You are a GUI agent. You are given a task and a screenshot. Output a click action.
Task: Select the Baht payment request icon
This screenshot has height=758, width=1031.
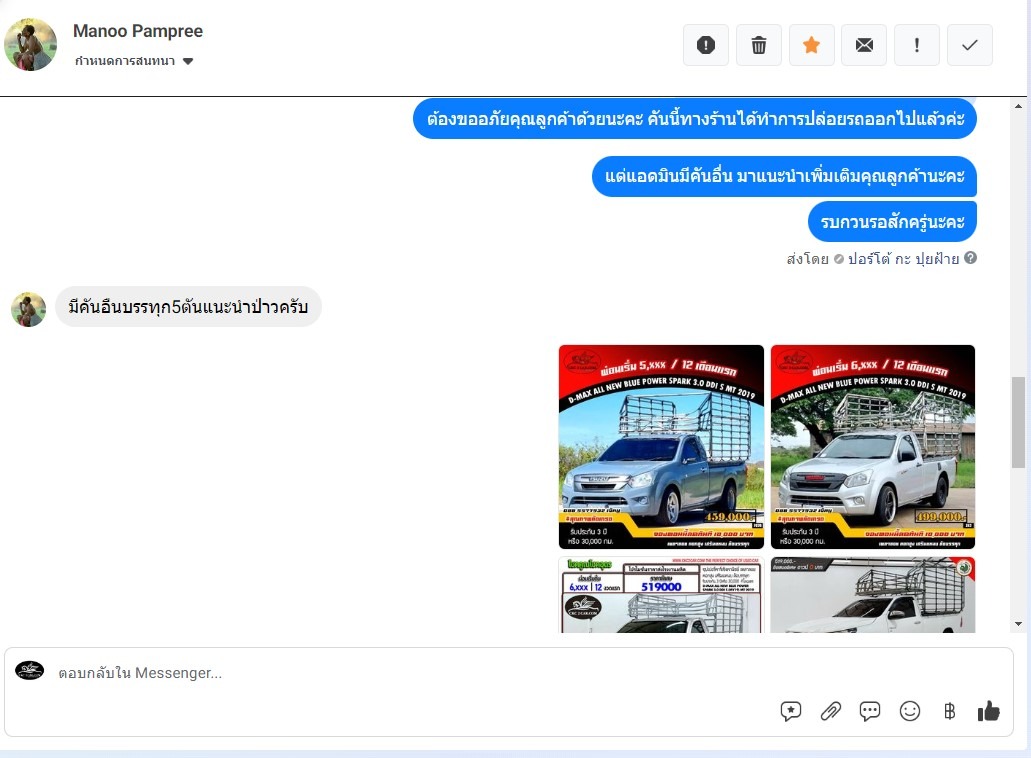pos(949,711)
